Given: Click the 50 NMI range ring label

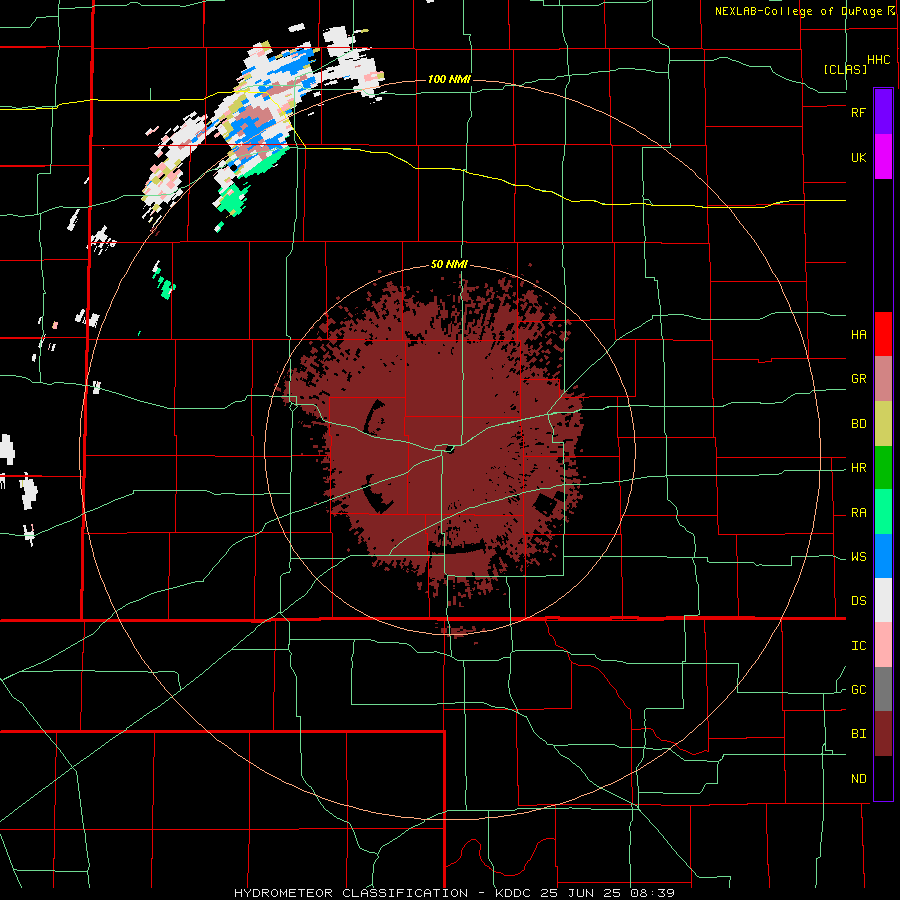Looking at the screenshot, I should coord(449,265).
